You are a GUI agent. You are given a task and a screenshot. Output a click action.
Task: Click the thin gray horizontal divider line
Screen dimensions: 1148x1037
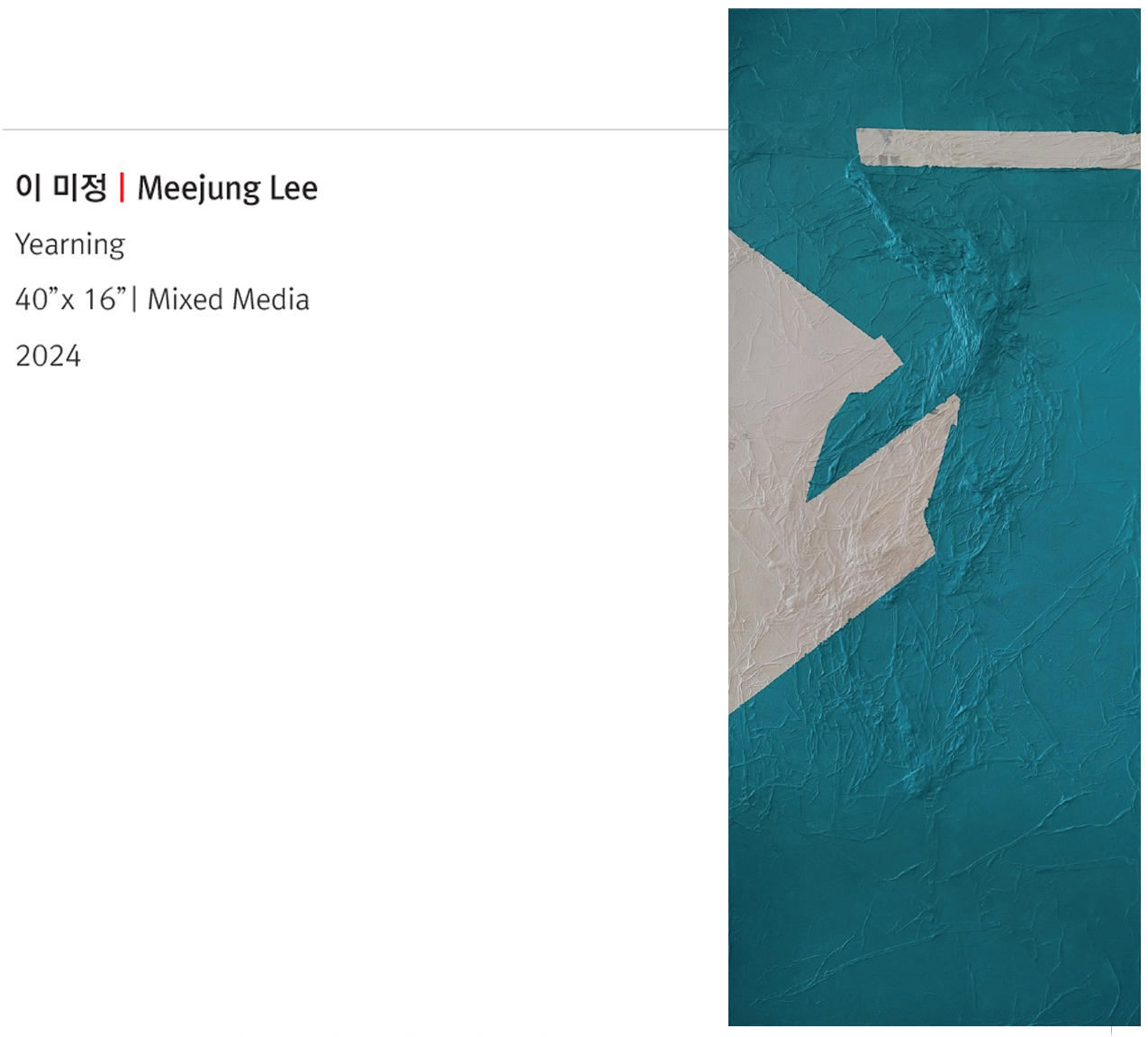(365, 130)
